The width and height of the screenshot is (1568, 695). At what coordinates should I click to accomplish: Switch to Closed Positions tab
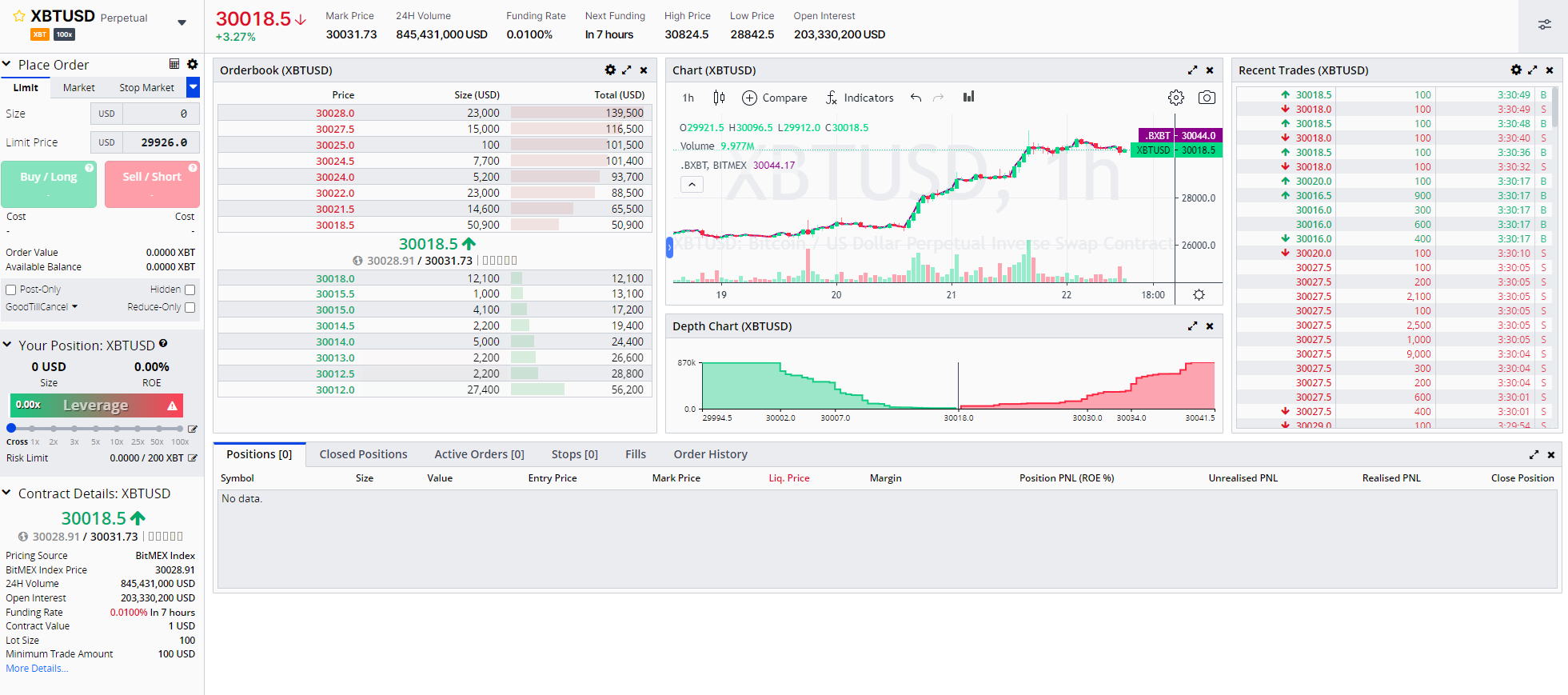363,454
